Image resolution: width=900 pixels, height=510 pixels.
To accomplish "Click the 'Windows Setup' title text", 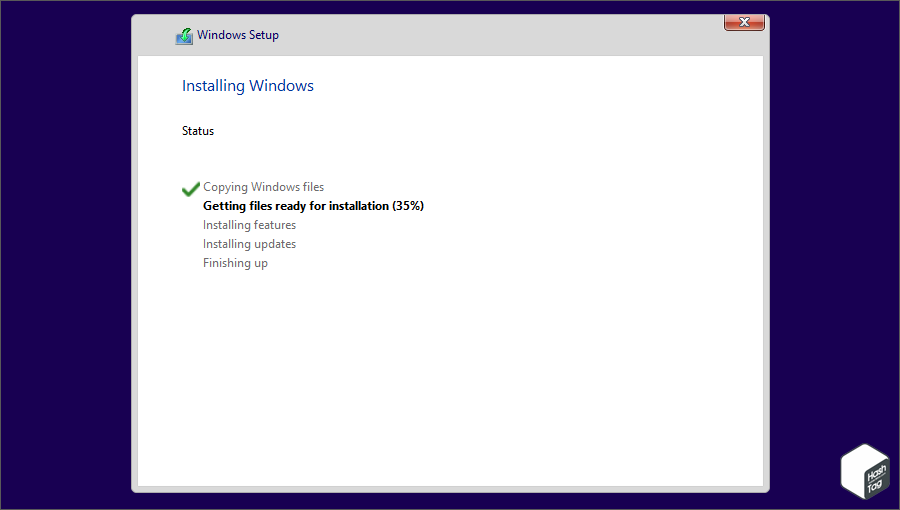I will [238, 35].
